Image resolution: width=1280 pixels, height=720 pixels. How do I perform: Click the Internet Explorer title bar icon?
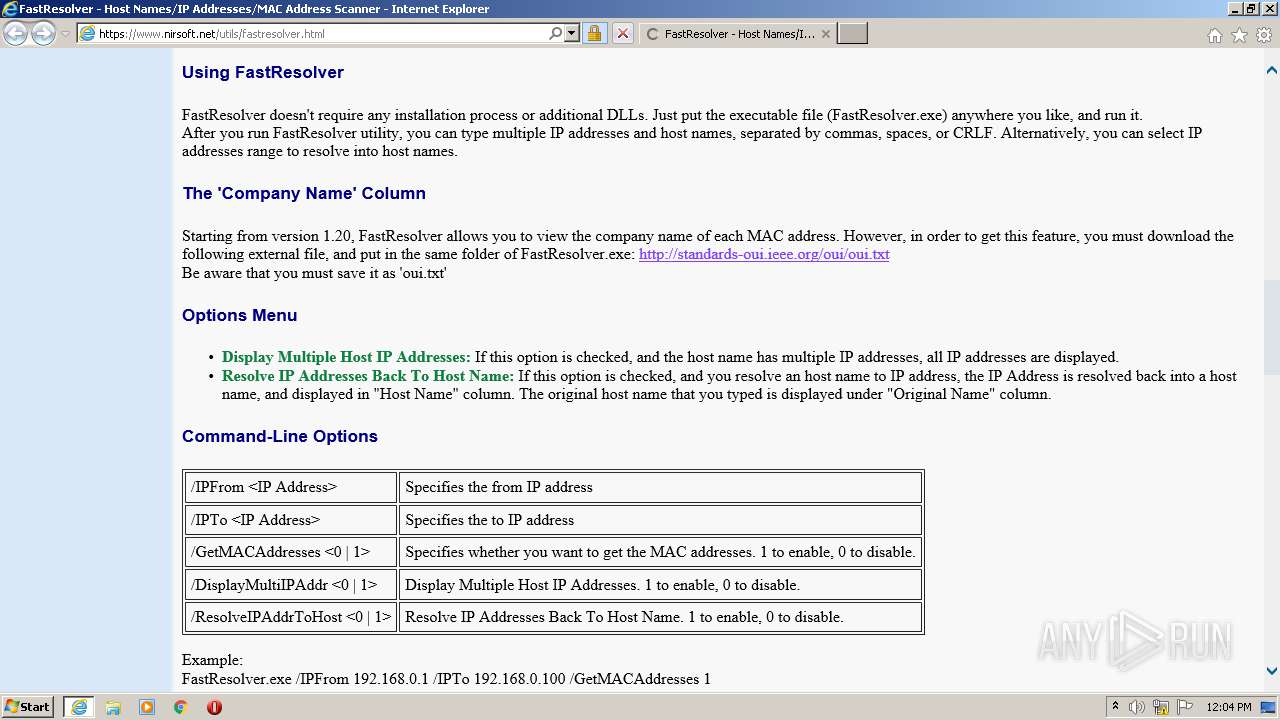pos(10,9)
